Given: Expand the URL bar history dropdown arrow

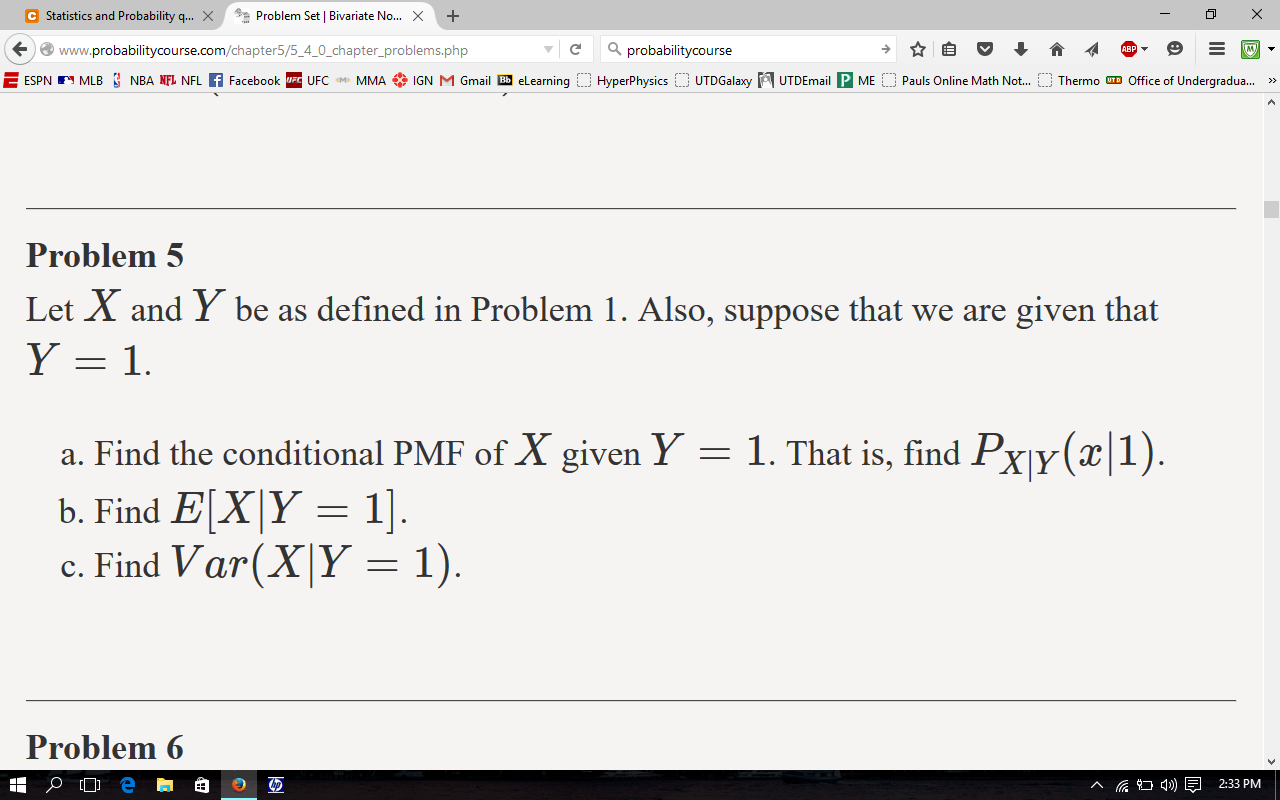Looking at the screenshot, I should click(548, 50).
